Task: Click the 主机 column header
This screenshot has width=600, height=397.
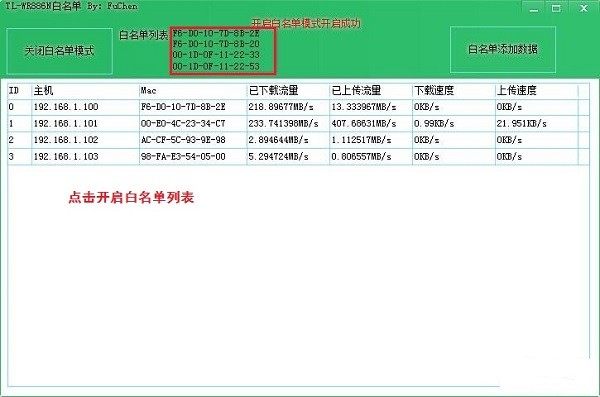Action: click(85, 91)
